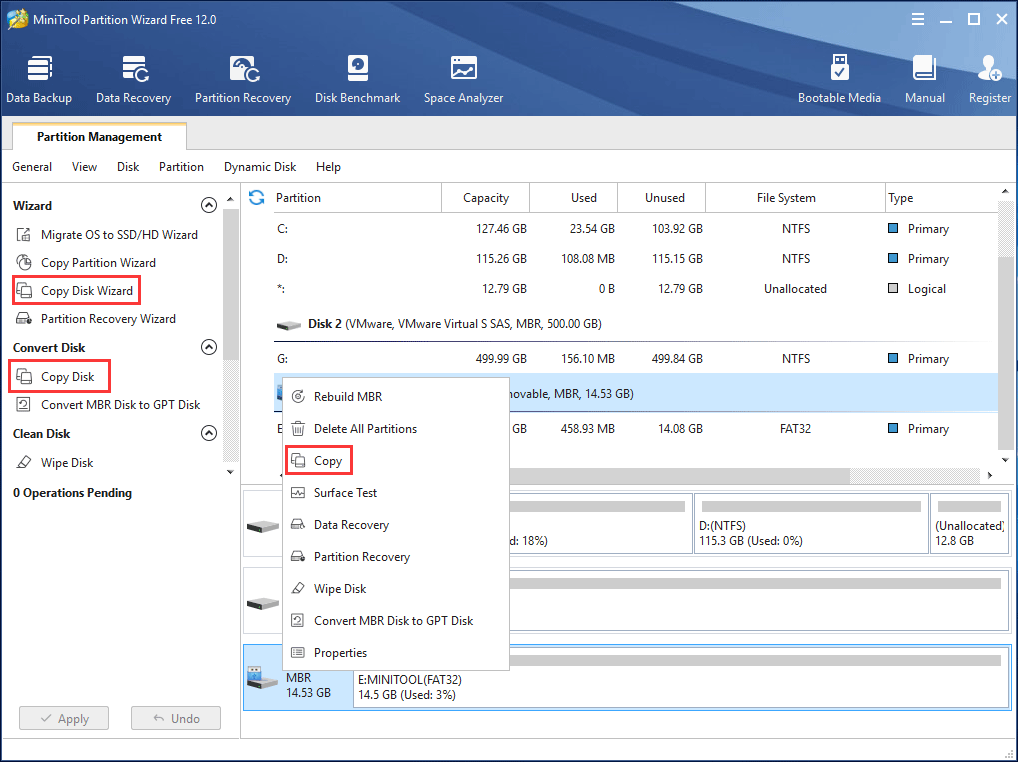This screenshot has height=762, width=1018.
Task: Sort by the Used column header
Action: click(x=574, y=197)
